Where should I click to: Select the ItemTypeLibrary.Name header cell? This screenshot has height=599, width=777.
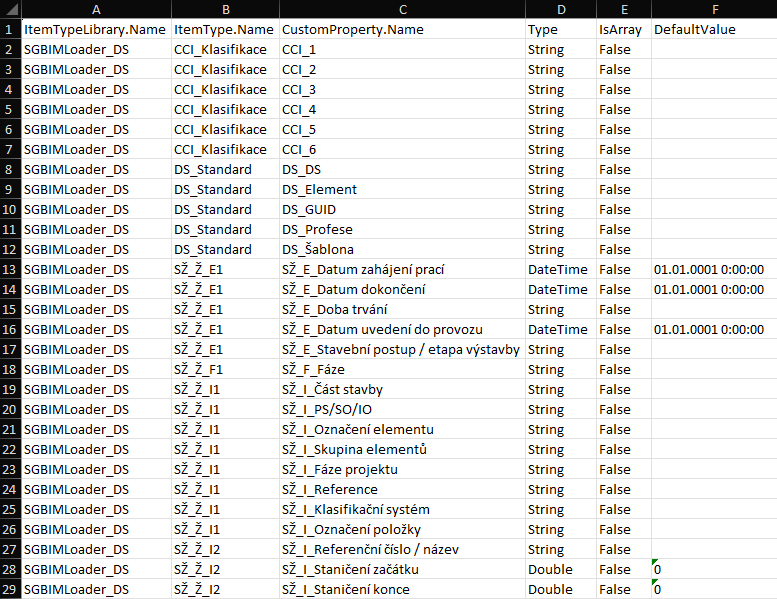pos(94,29)
